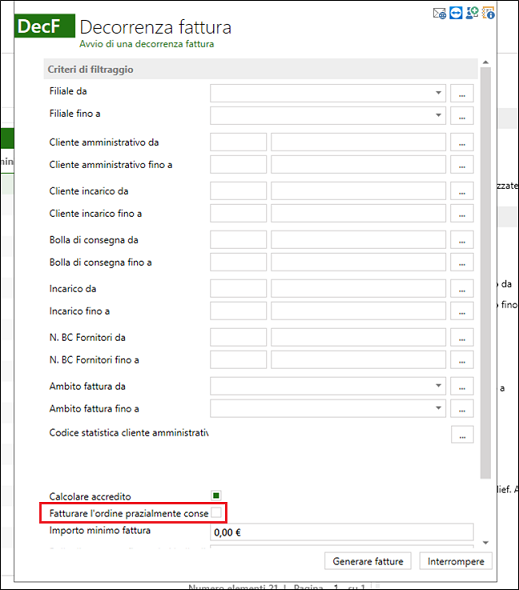Open lookup button for Cliente incarico da

pos(462,191)
